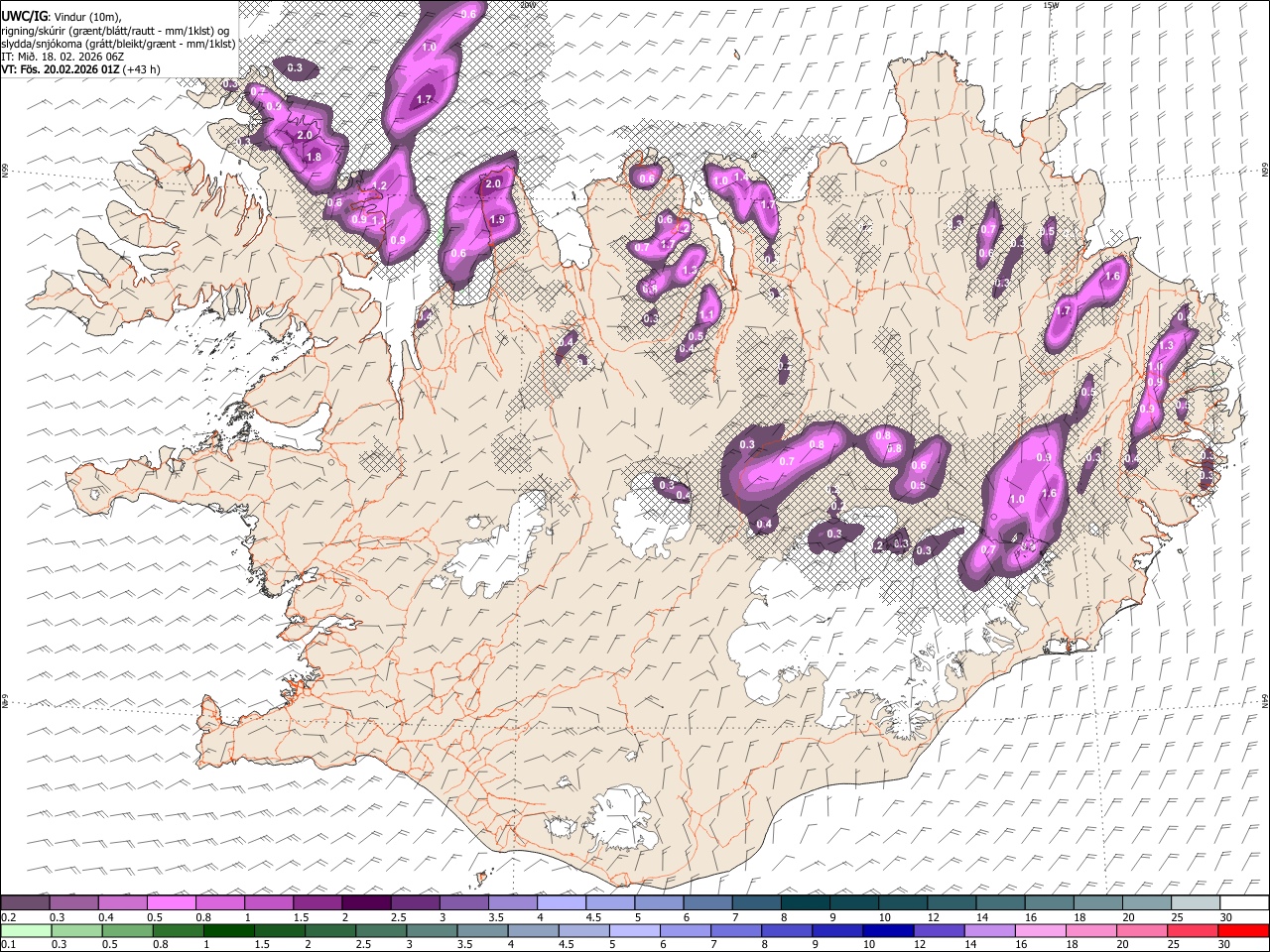Click the 1.9 precipitation value label

click(x=498, y=219)
